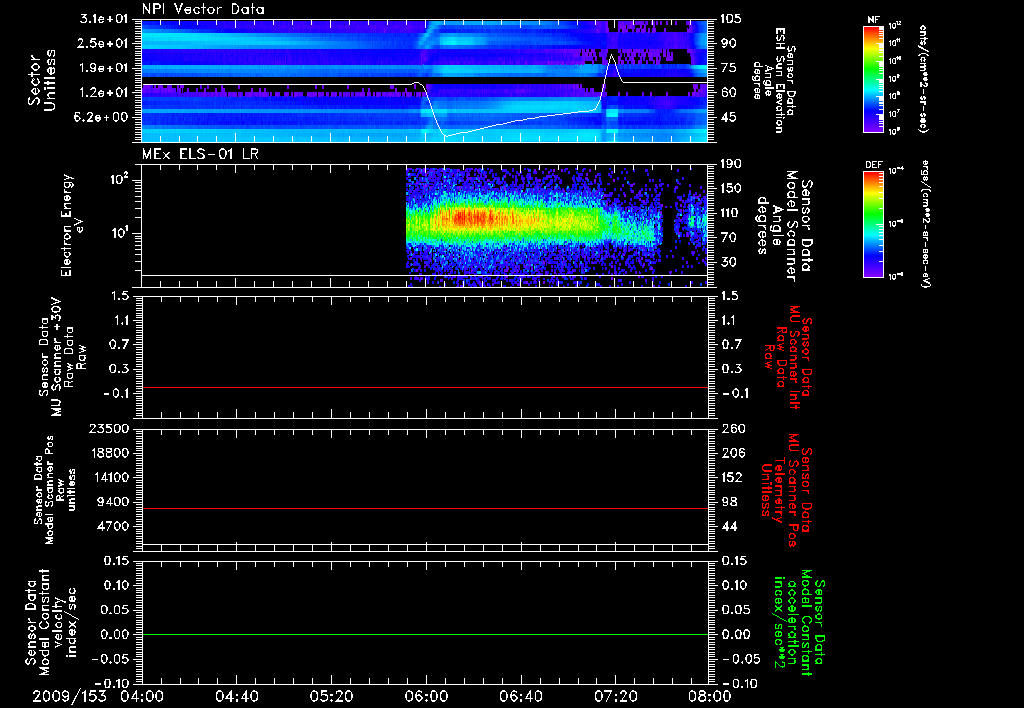This screenshot has height=708, width=1024.
Task: Click the '07:20' time axis label
Action: pyautogui.click(x=615, y=696)
